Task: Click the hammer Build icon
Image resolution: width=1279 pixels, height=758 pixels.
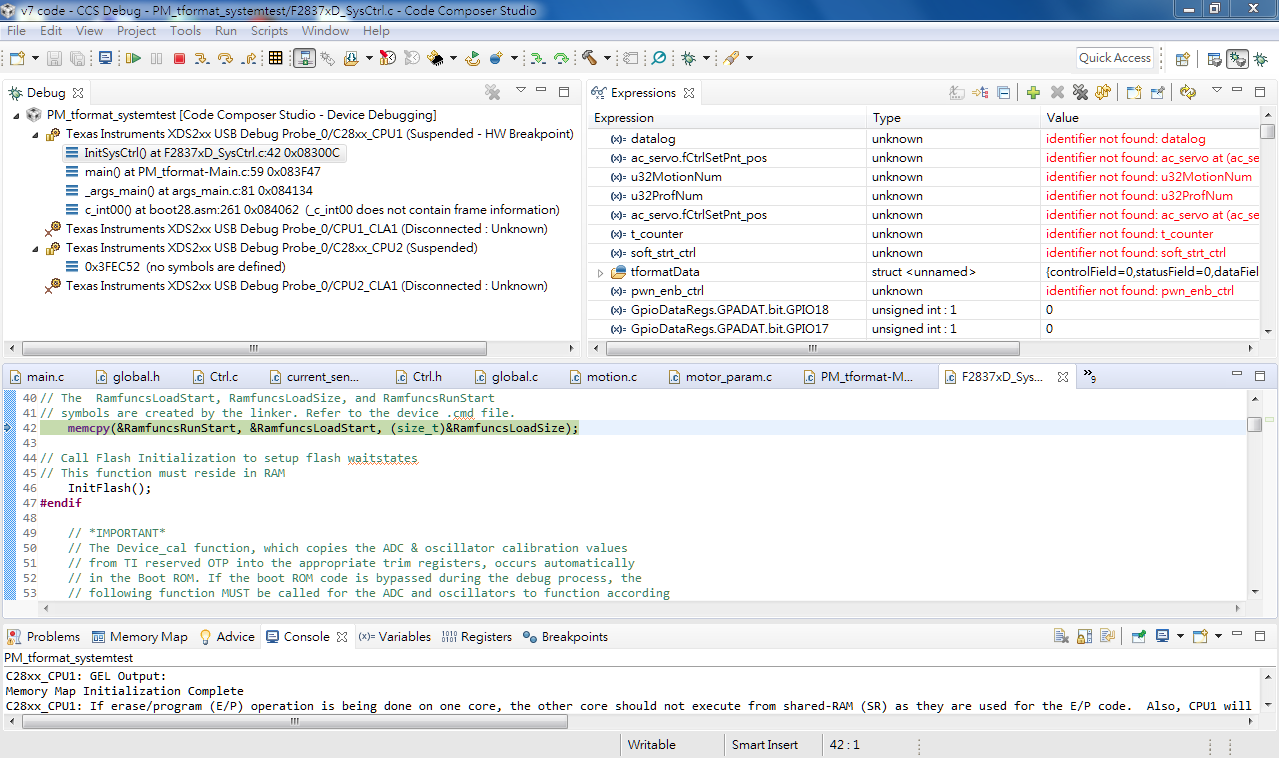Action: 589,59
